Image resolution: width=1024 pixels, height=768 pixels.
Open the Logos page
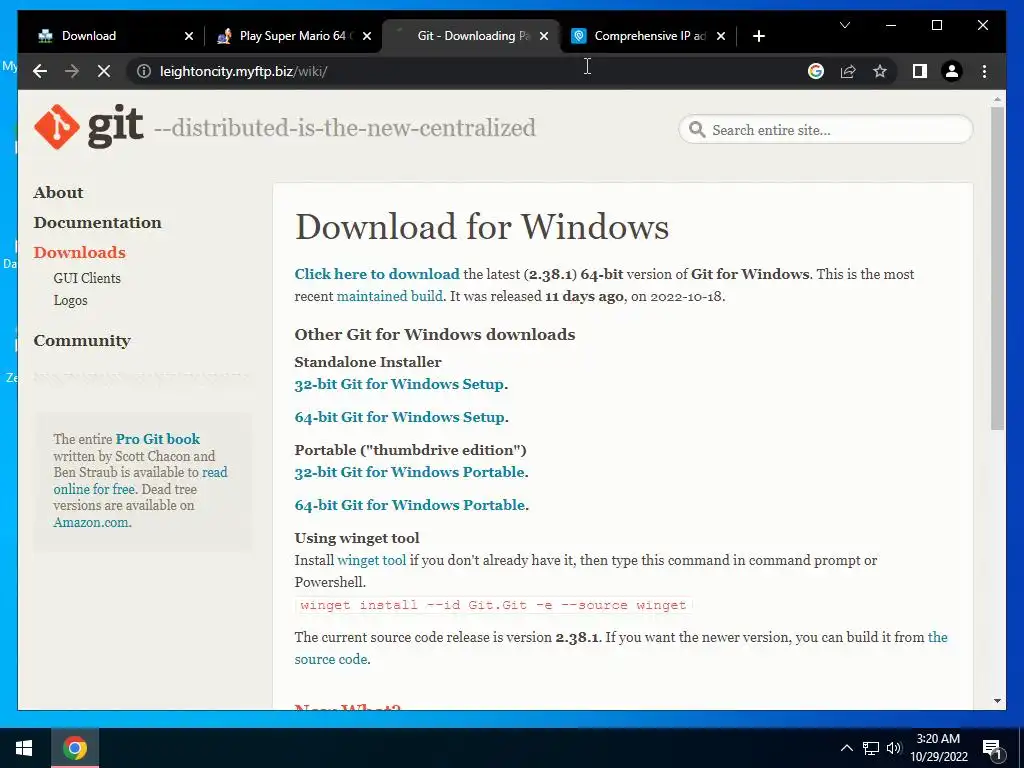[70, 300]
